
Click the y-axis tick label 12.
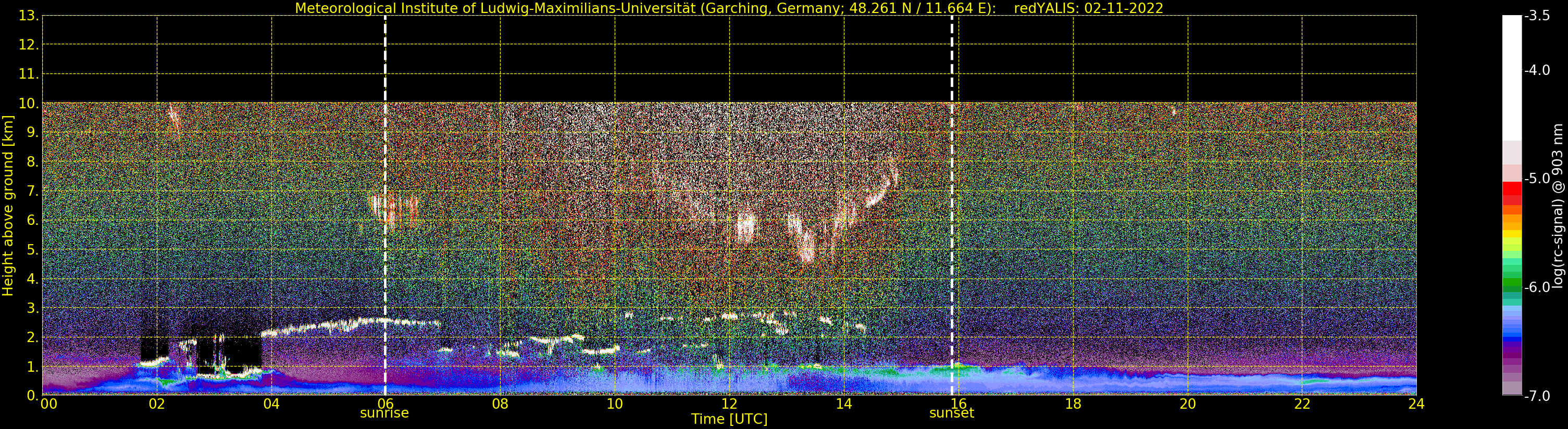pyautogui.click(x=28, y=45)
